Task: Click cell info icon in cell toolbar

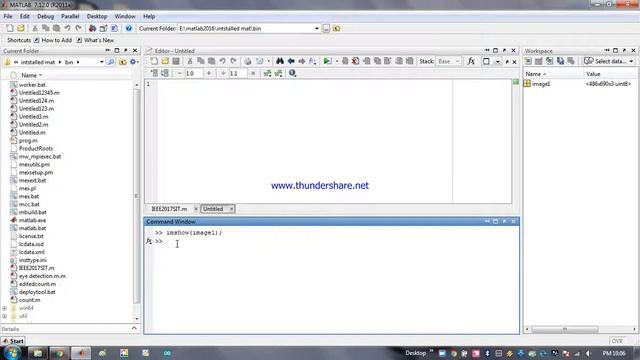Action: click(x=292, y=73)
